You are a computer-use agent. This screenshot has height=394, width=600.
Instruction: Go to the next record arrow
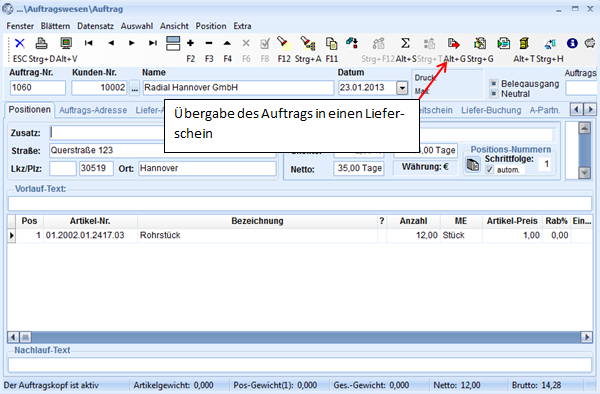point(132,43)
